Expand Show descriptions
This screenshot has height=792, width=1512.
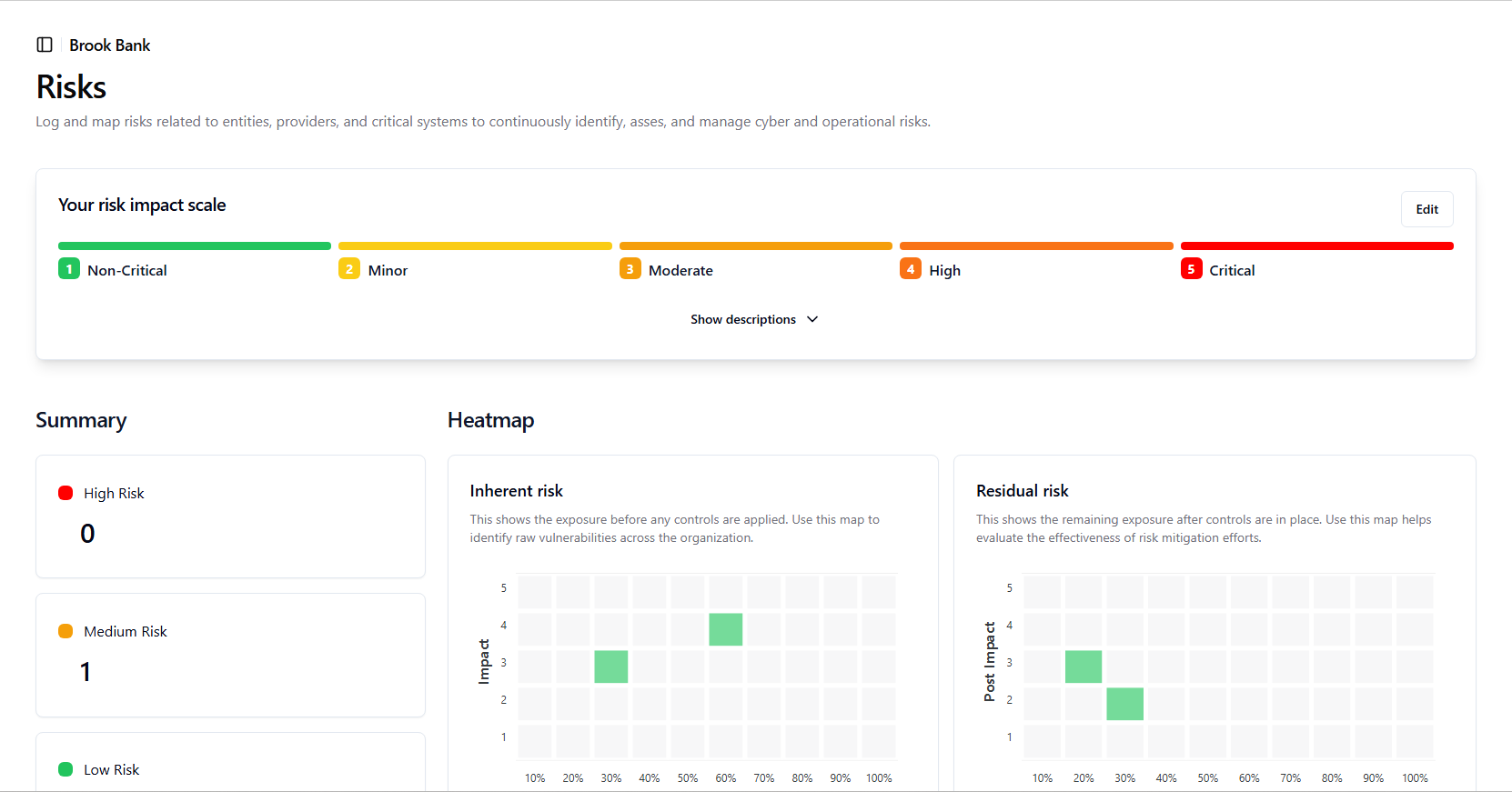pos(754,319)
